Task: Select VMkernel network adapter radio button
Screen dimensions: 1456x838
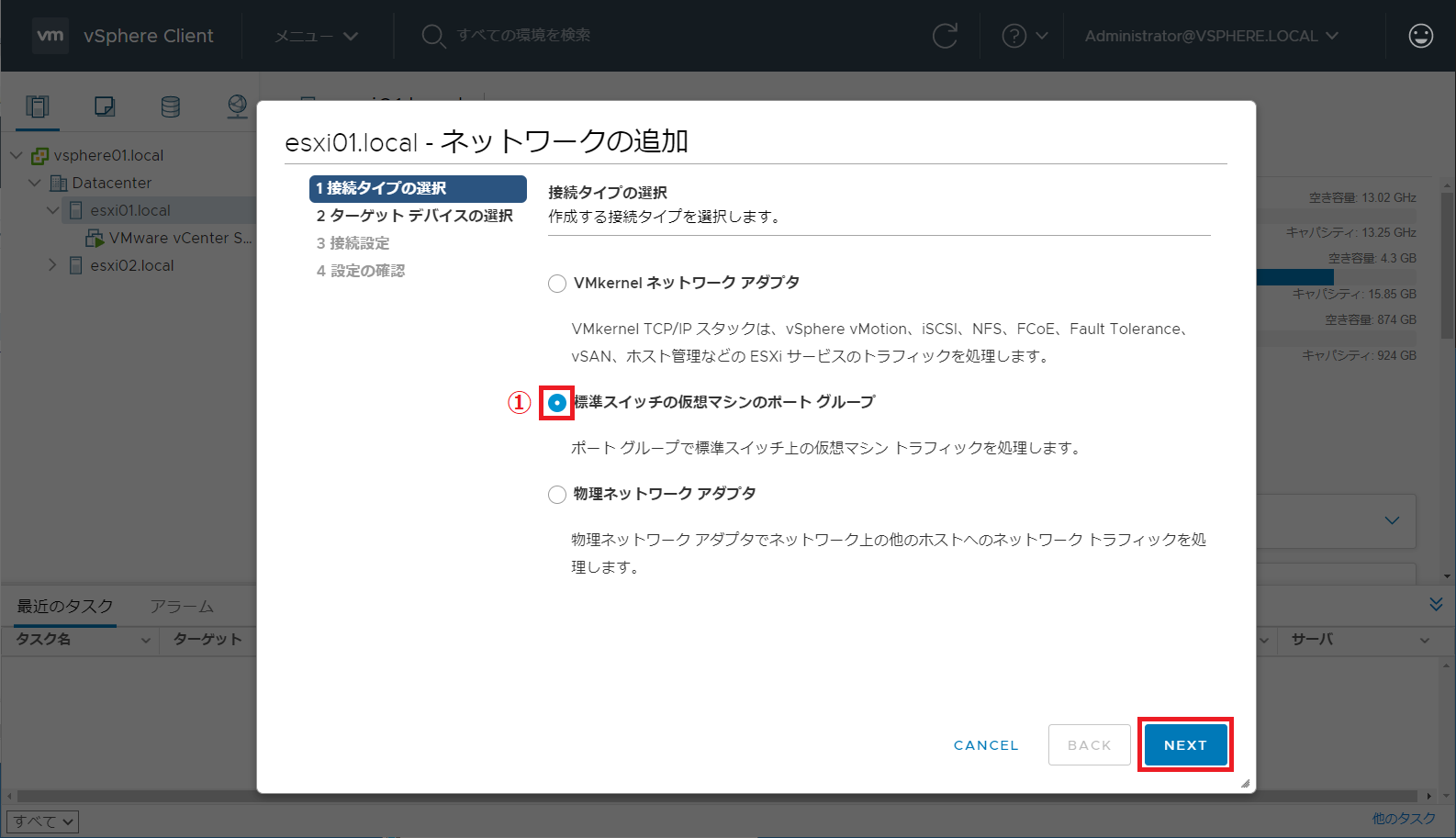Action: point(557,284)
